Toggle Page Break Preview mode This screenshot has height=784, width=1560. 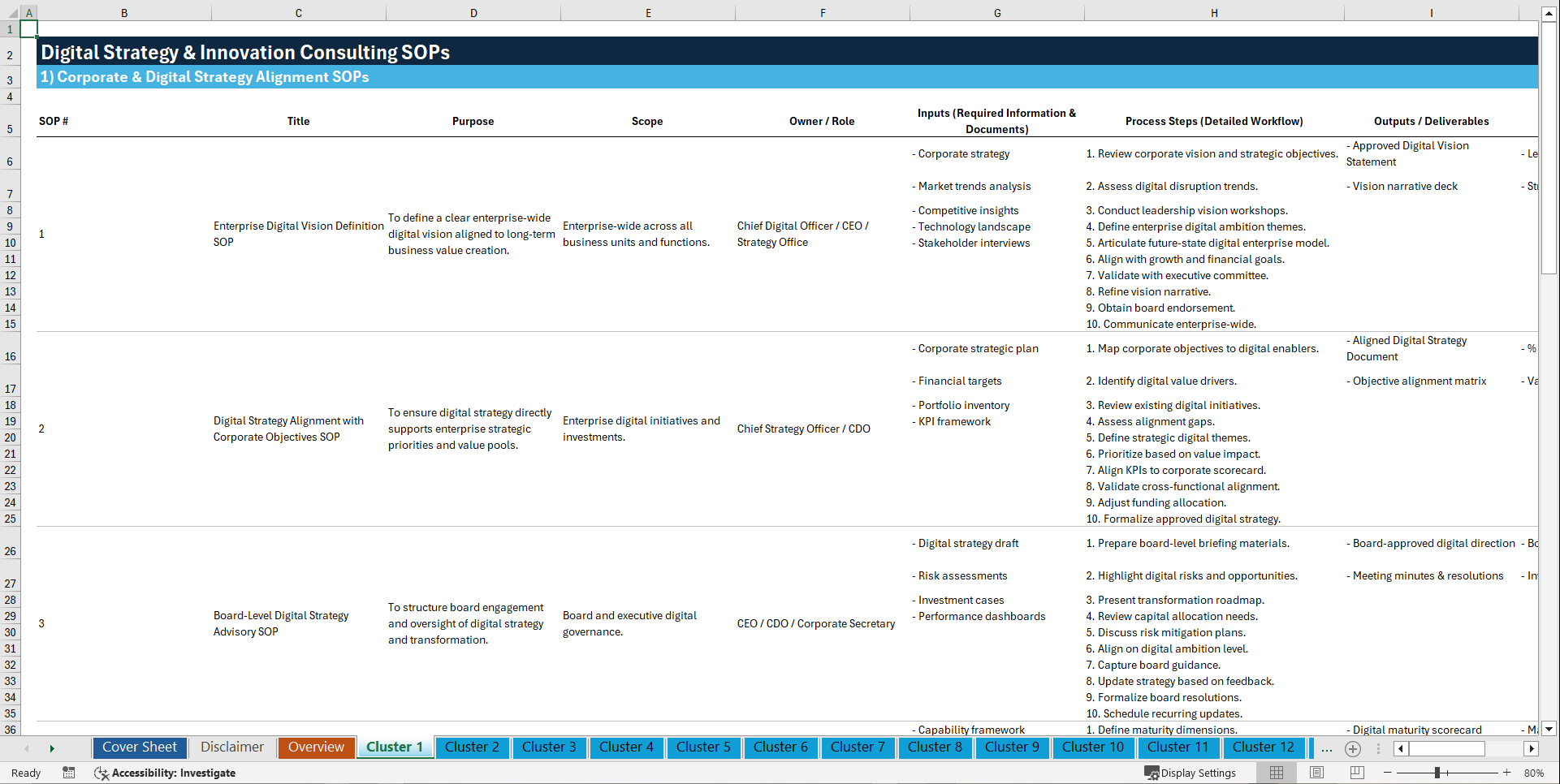1356,773
